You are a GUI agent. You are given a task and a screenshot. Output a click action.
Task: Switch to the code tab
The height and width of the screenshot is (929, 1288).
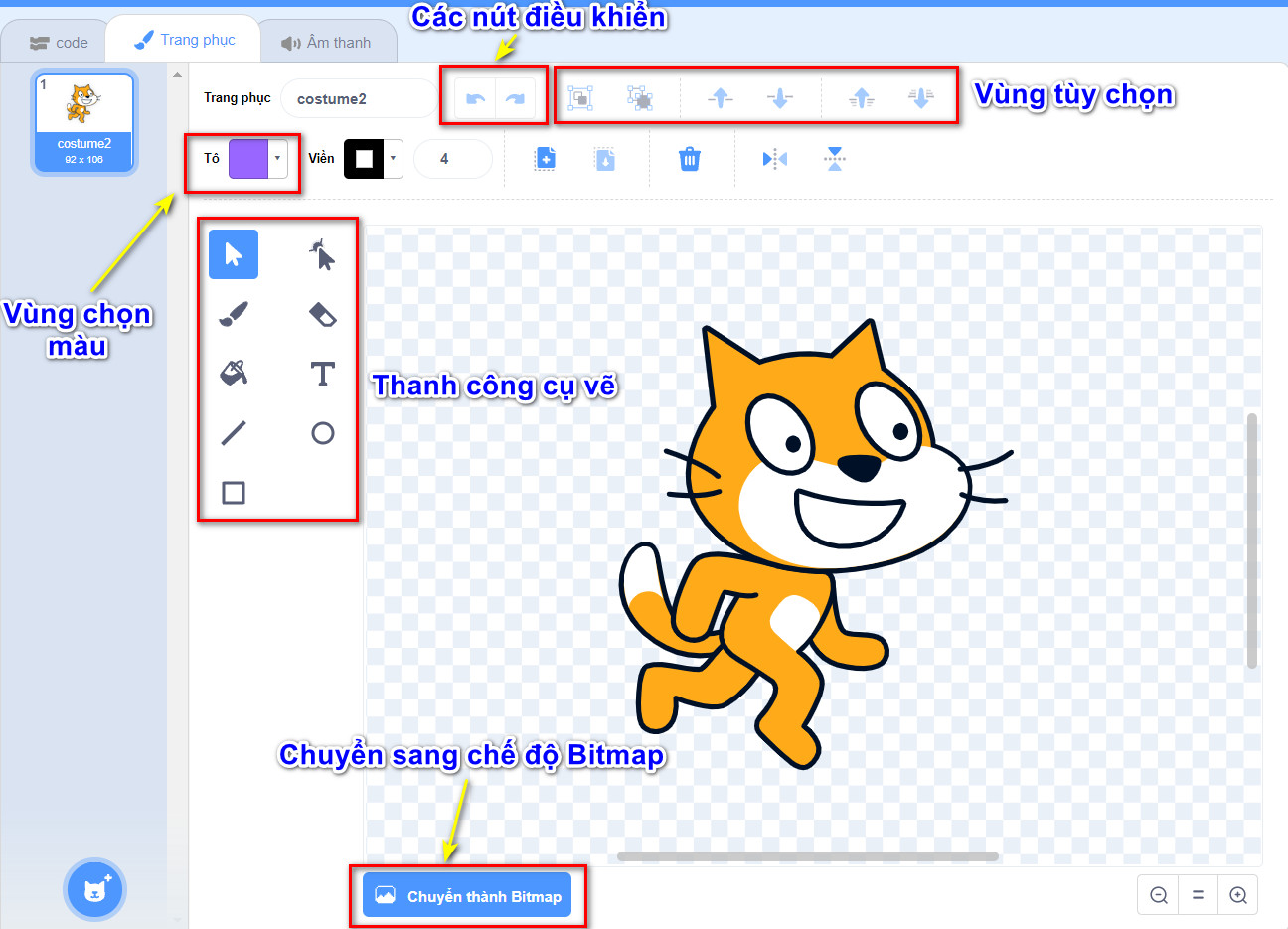click(x=59, y=43)
